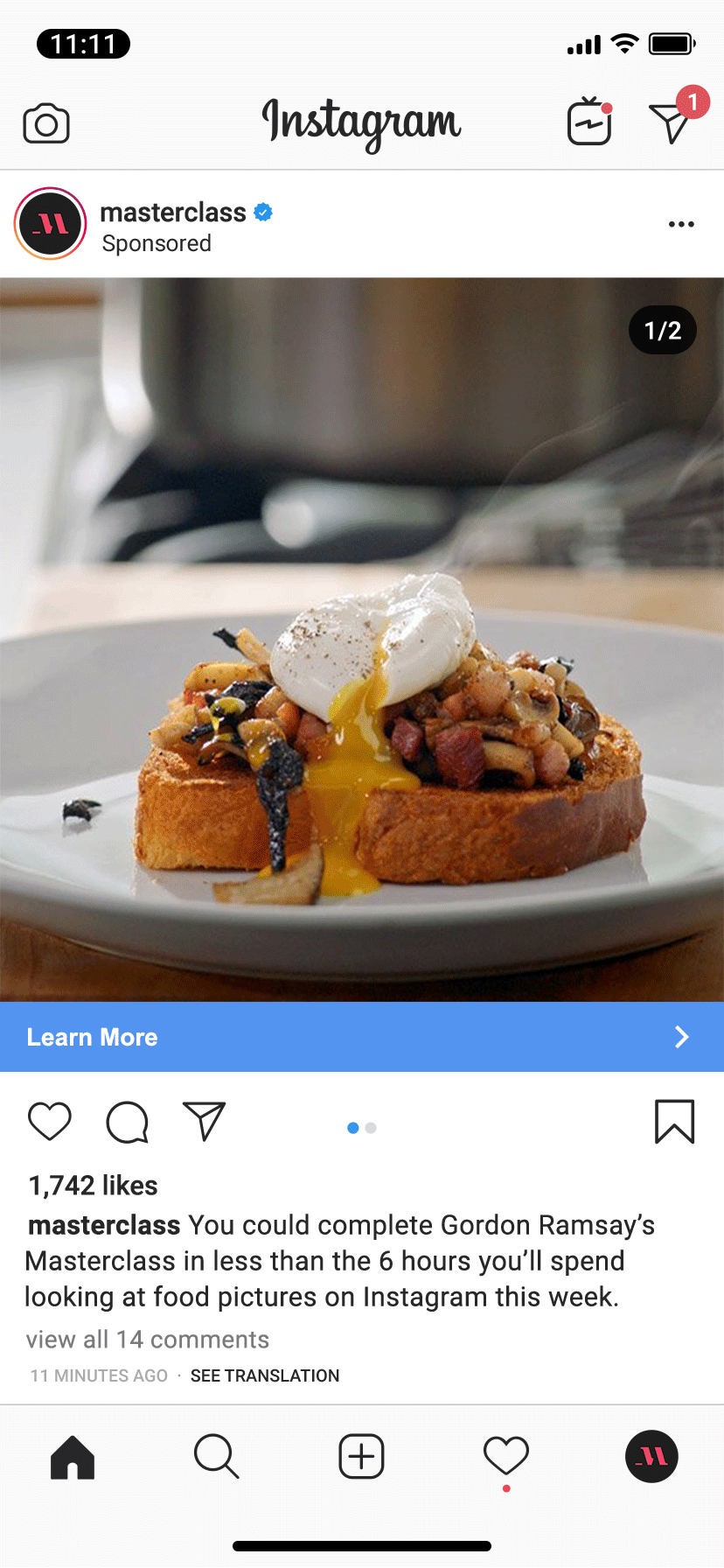
Task: Open direct messages paper plane with badge
Action: [x=675, y=117]
